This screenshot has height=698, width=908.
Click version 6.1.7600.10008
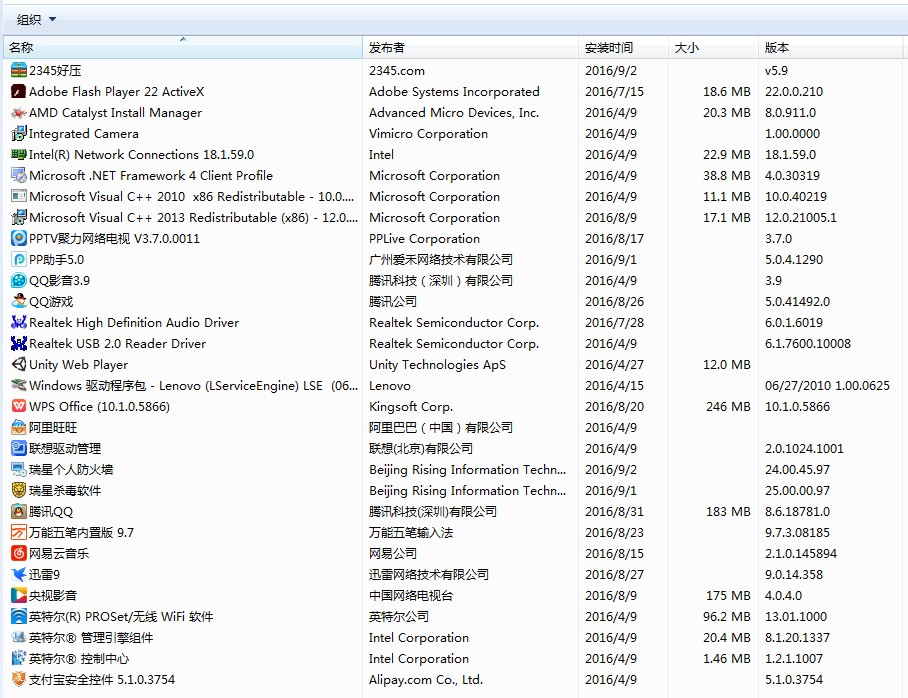(808, 343)
